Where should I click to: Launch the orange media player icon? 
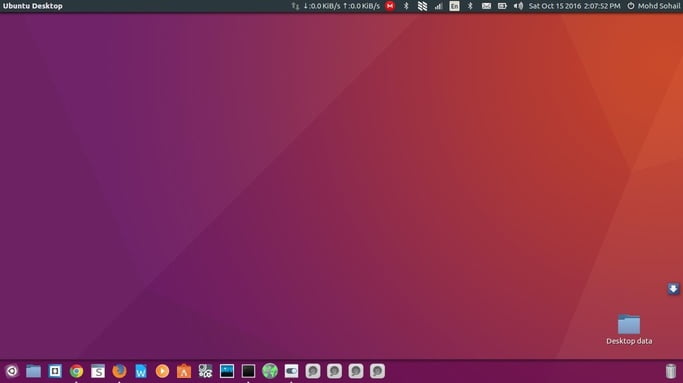[x=162, y=371]
